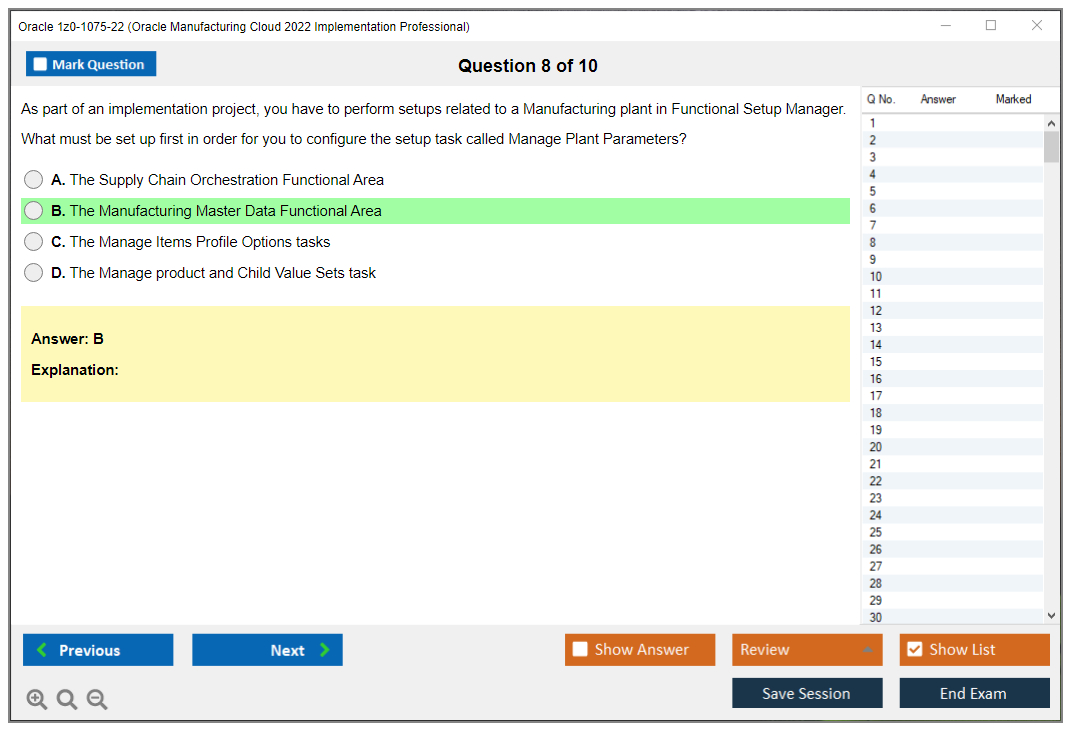Screen dimensions: 1075x735
Task: Select question 10 in the list
Action: tap(876, 277)
